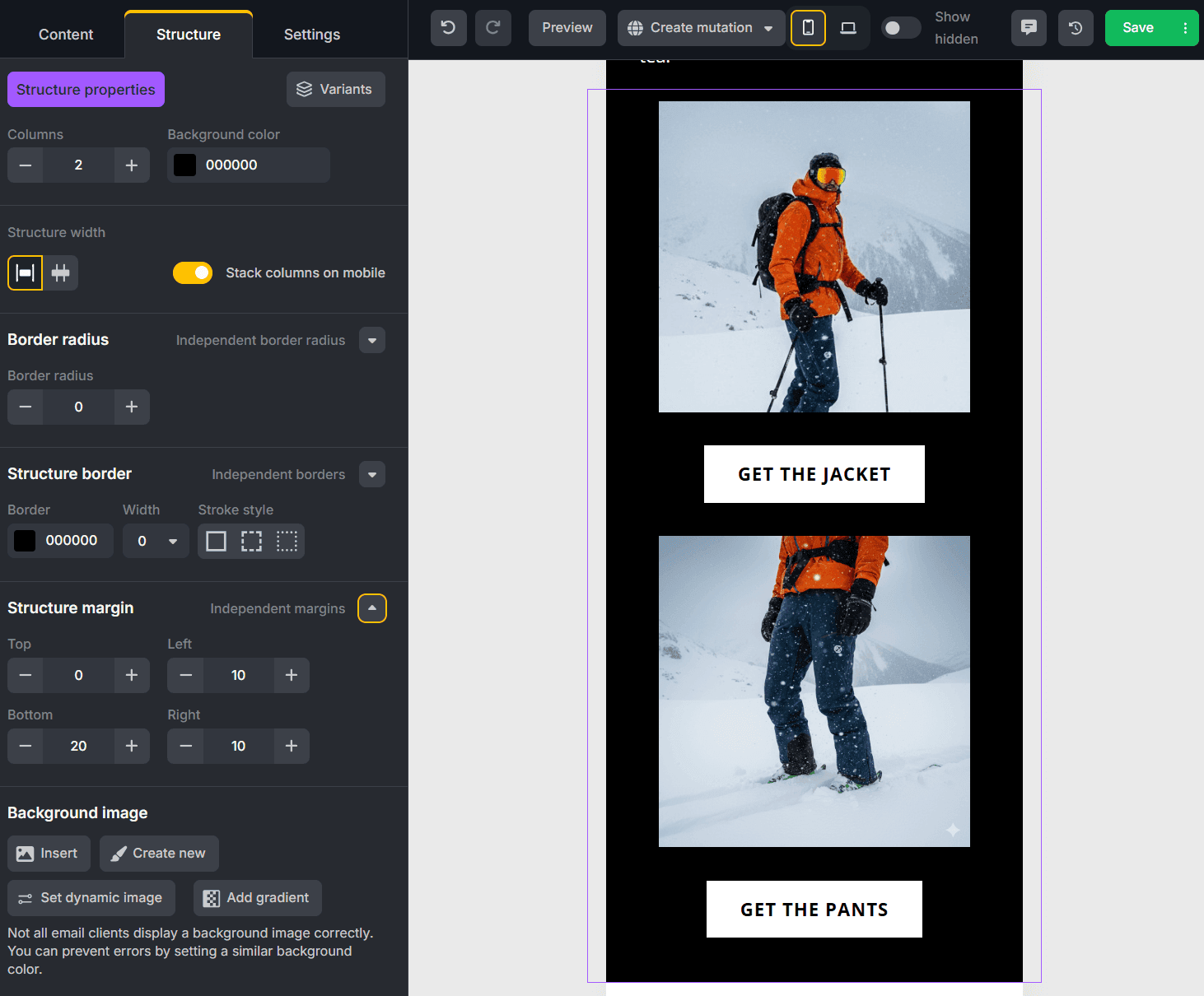Open version history clock icon
The height and width of the screenshot is (996, 1204).
1076,28
